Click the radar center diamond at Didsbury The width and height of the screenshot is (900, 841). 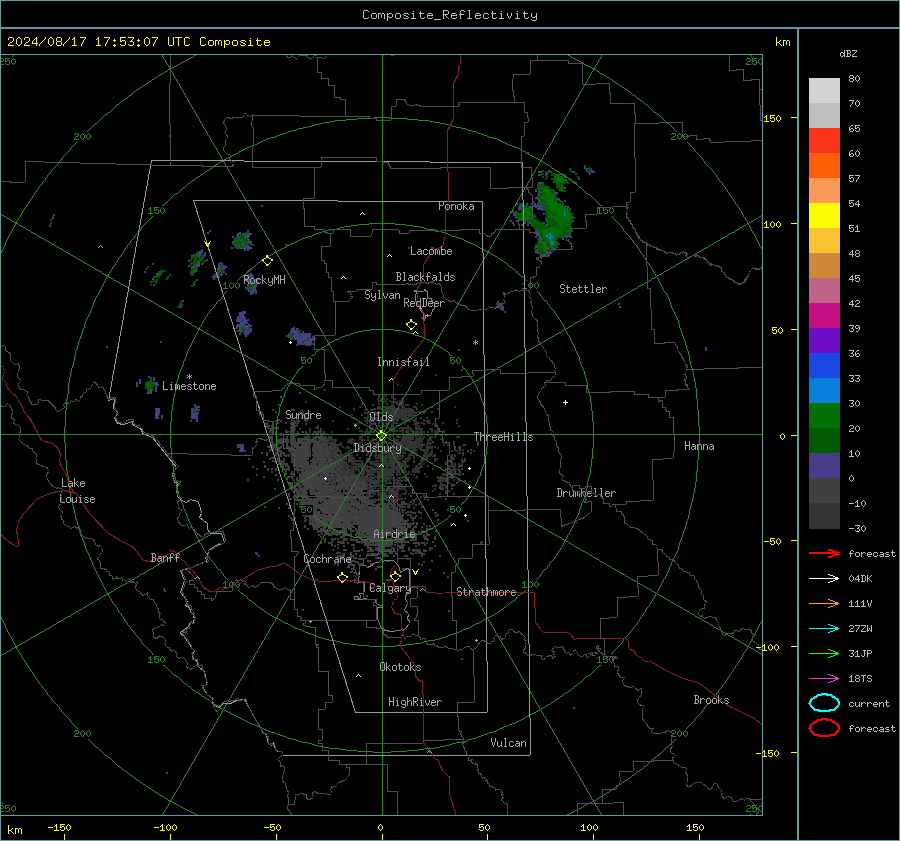coord(381,436)
